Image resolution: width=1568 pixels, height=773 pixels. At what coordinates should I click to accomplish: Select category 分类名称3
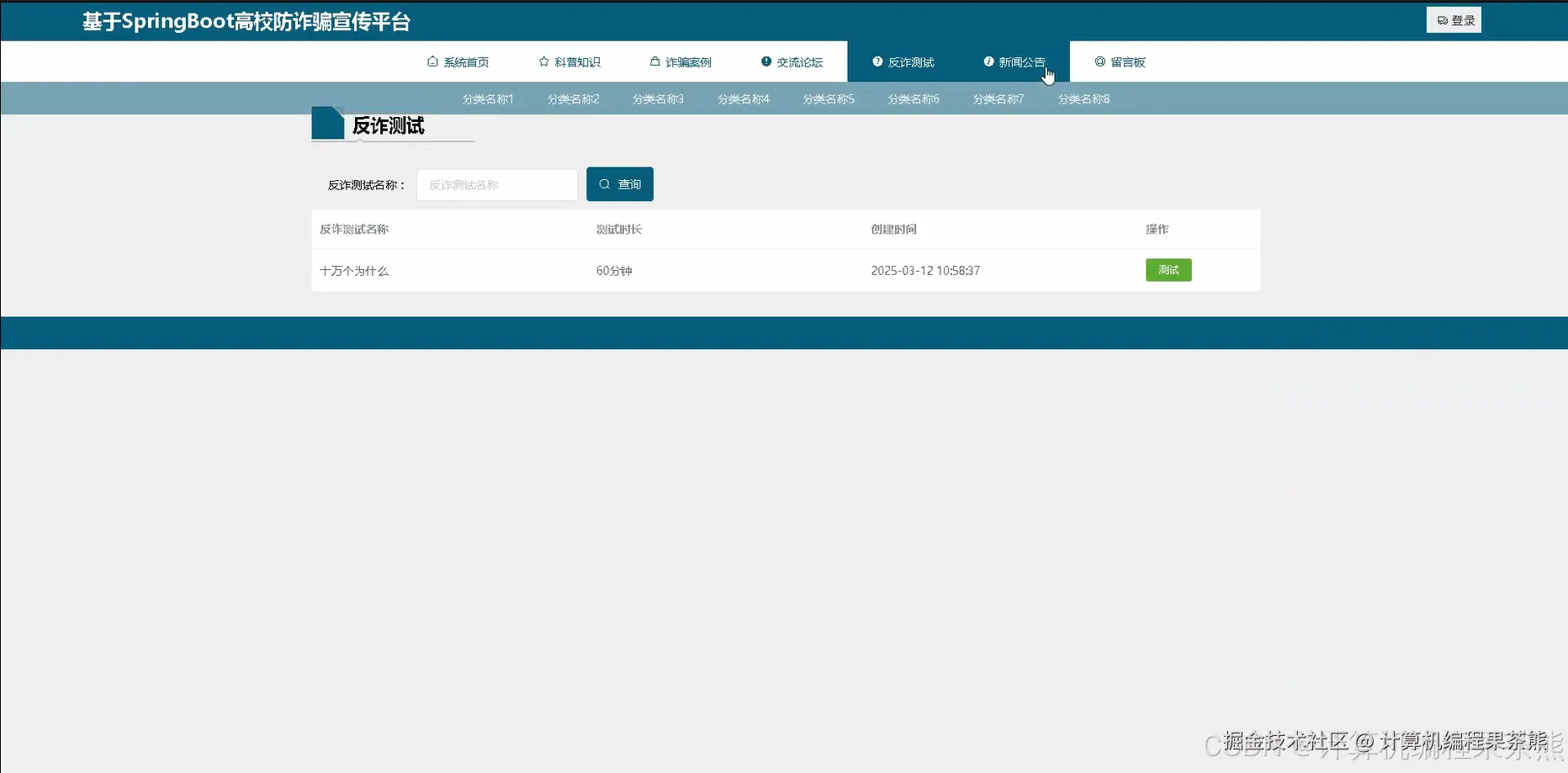click(658, 99)
